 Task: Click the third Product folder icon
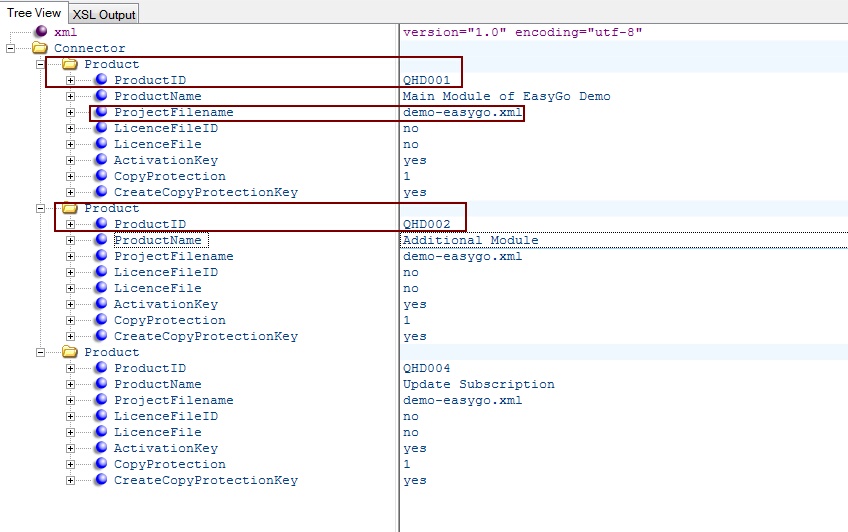click(70, 352)
